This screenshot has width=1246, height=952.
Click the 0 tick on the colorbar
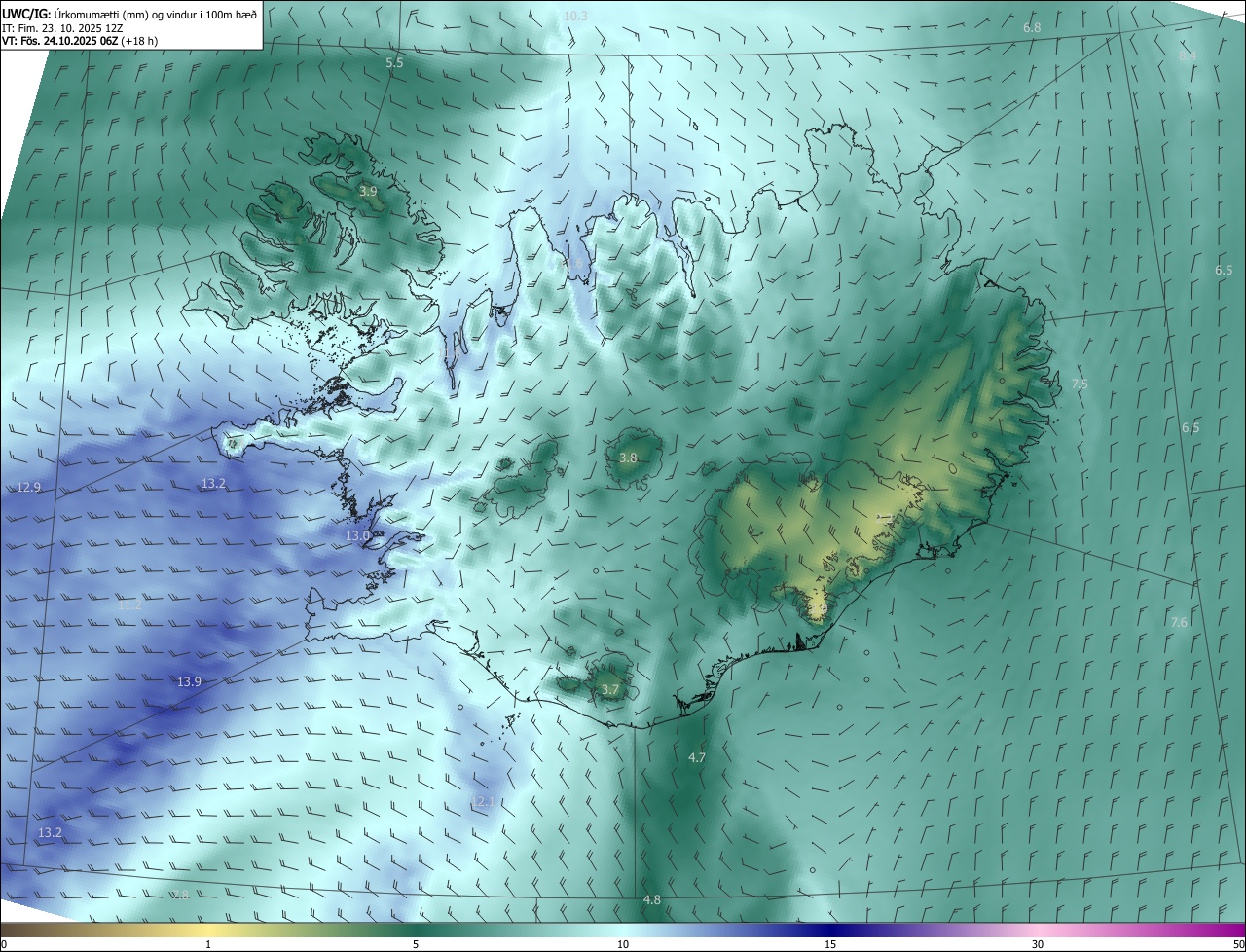tap(5, 944)
